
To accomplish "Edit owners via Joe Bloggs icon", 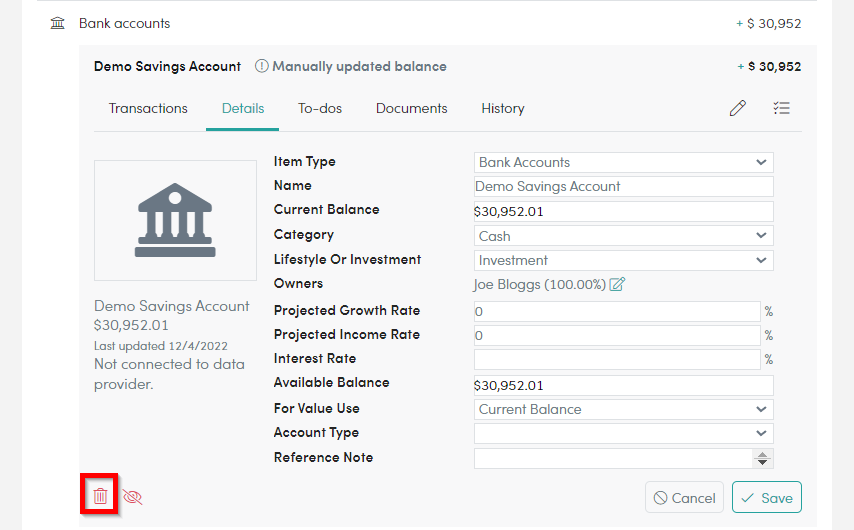I will [x=617, y=284].
